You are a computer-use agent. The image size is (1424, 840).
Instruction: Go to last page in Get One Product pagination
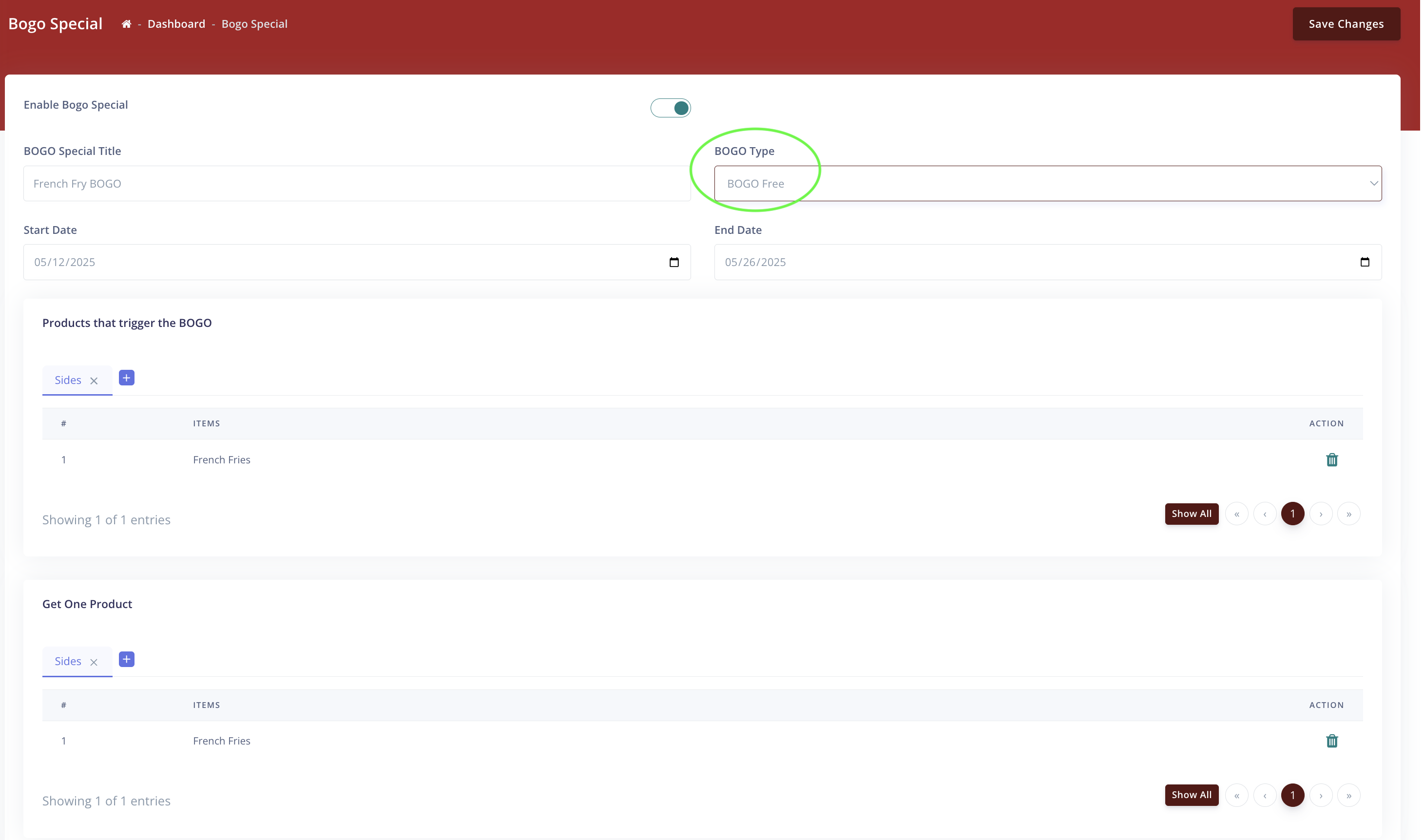coord(1349,795)
